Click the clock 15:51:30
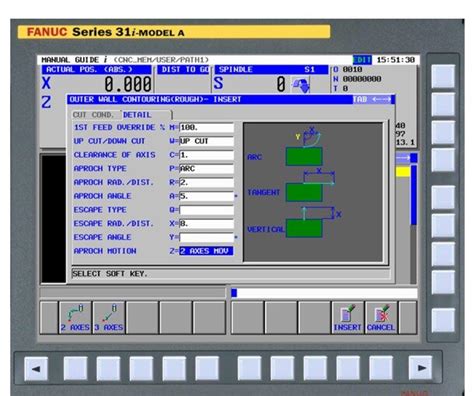The image size is (474, 396). point(396,60)
